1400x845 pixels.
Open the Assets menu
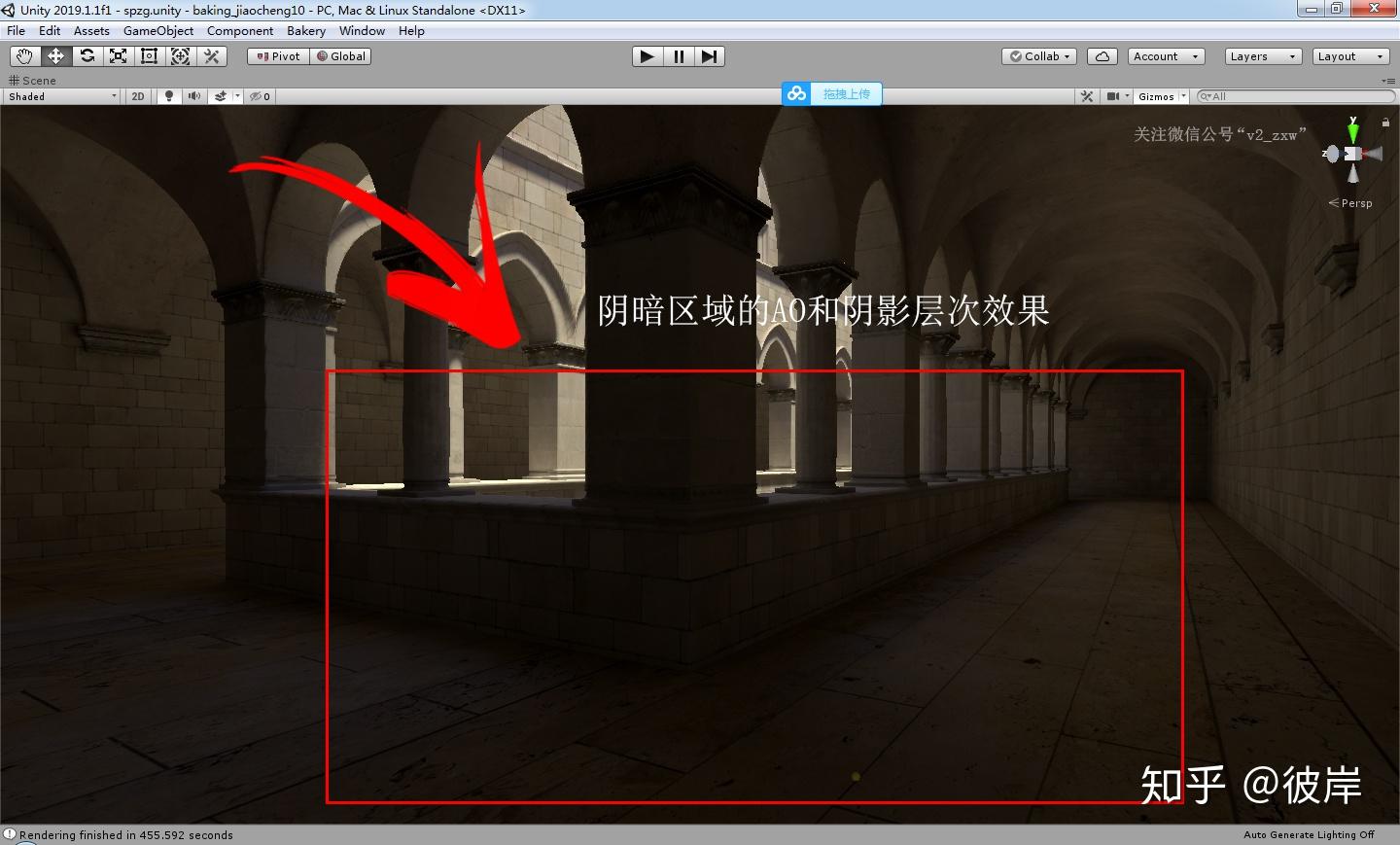(x=91, y=31)
